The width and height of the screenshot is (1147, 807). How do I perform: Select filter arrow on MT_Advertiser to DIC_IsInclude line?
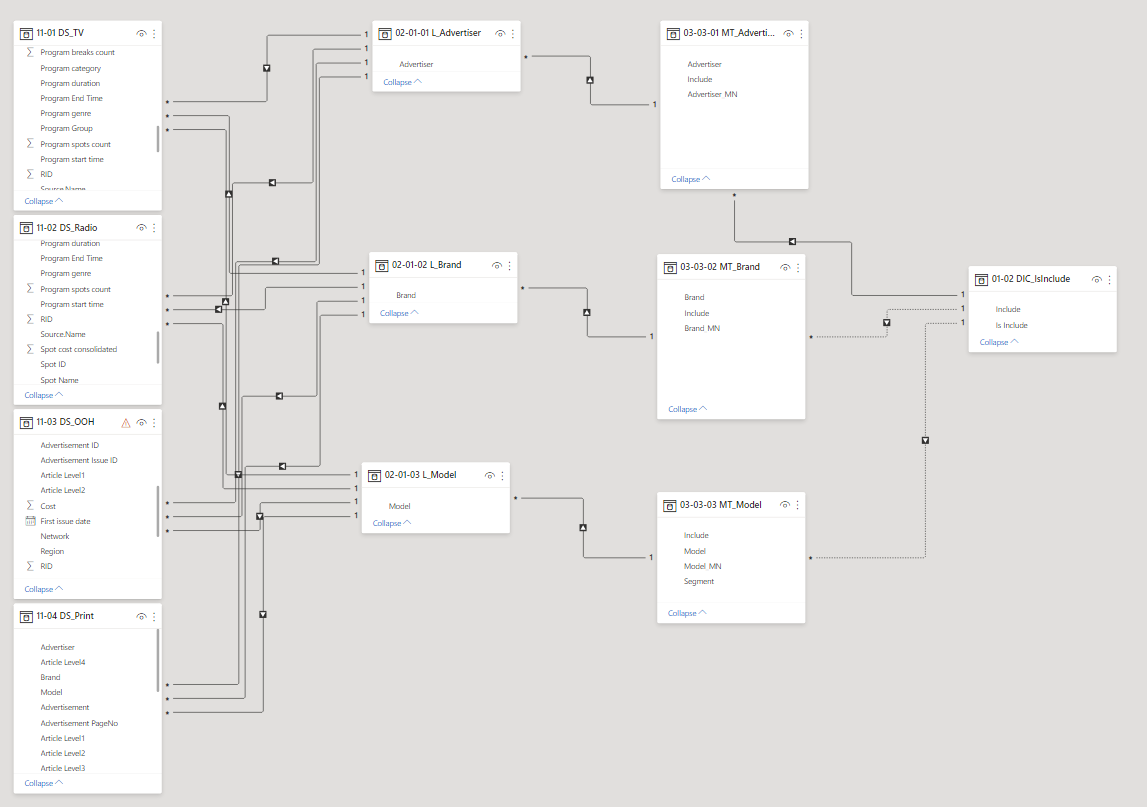792,241
